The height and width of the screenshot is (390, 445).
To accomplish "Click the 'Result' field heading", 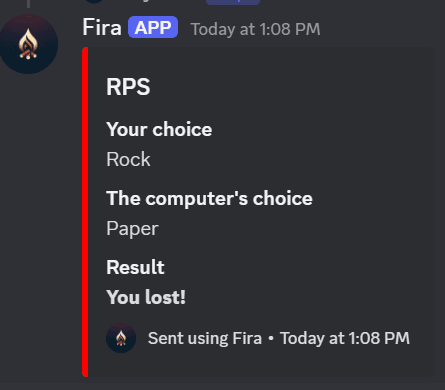I will (135, 267).
